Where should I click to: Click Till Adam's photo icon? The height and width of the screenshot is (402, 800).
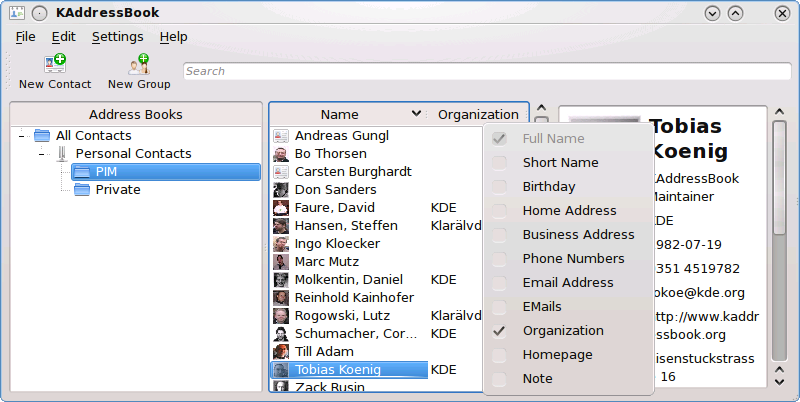point(281,351)
